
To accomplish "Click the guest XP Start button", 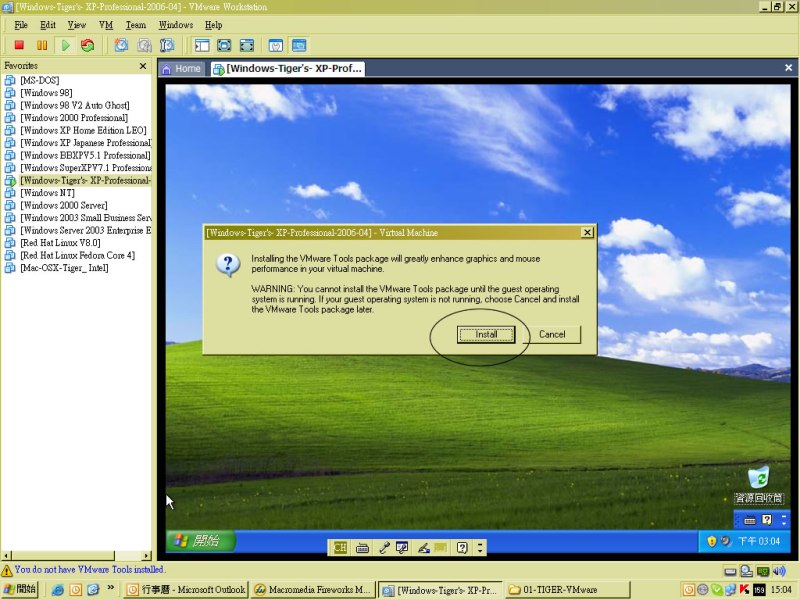I will pos(201,541).
